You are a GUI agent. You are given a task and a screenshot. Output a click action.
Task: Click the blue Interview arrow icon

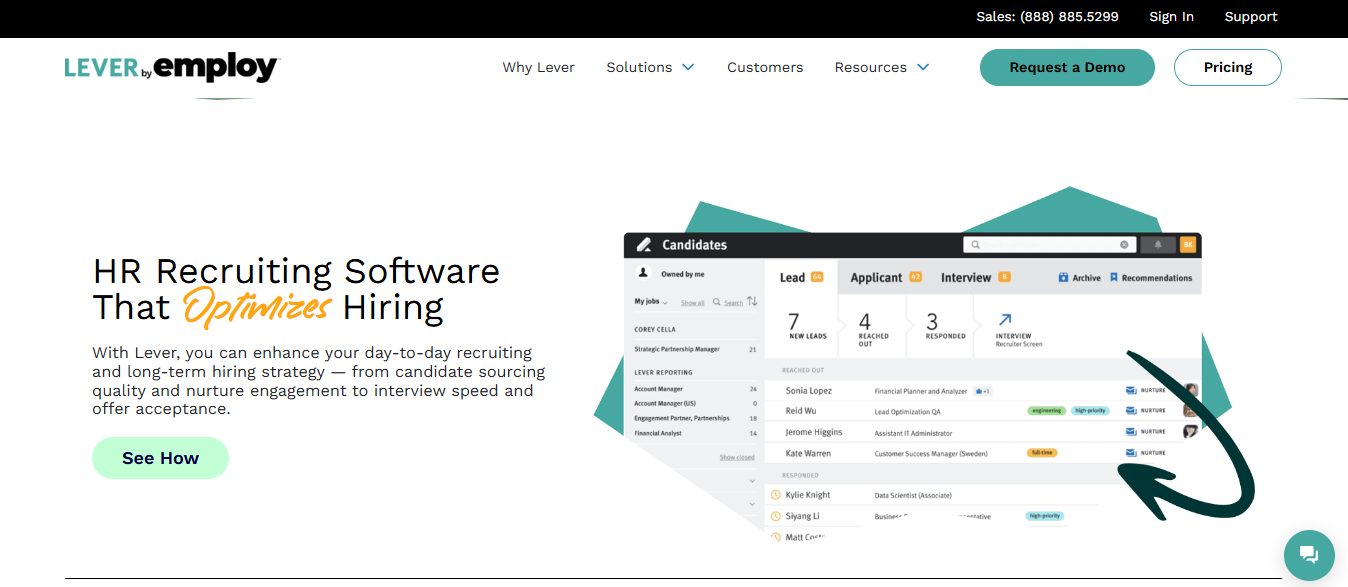pyautogui.click(x=1004, y=321)
